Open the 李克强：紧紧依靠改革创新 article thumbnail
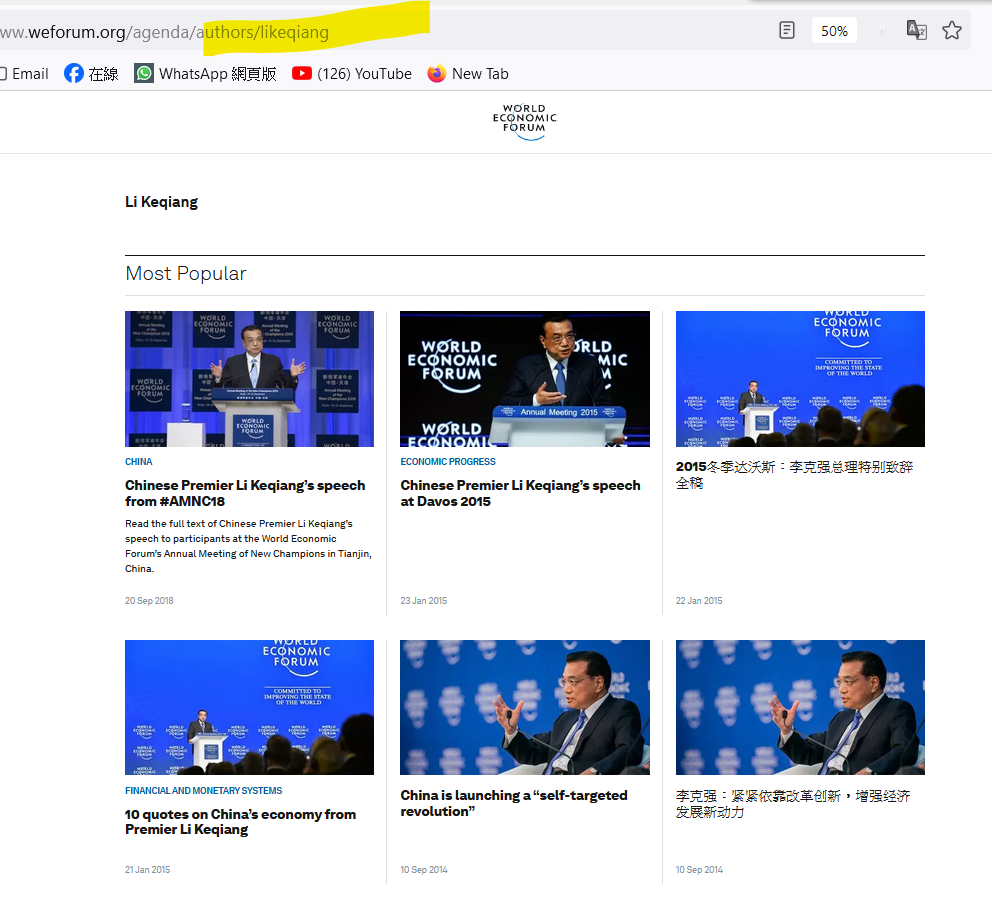 pyautogui.click(x=800, y=707)
